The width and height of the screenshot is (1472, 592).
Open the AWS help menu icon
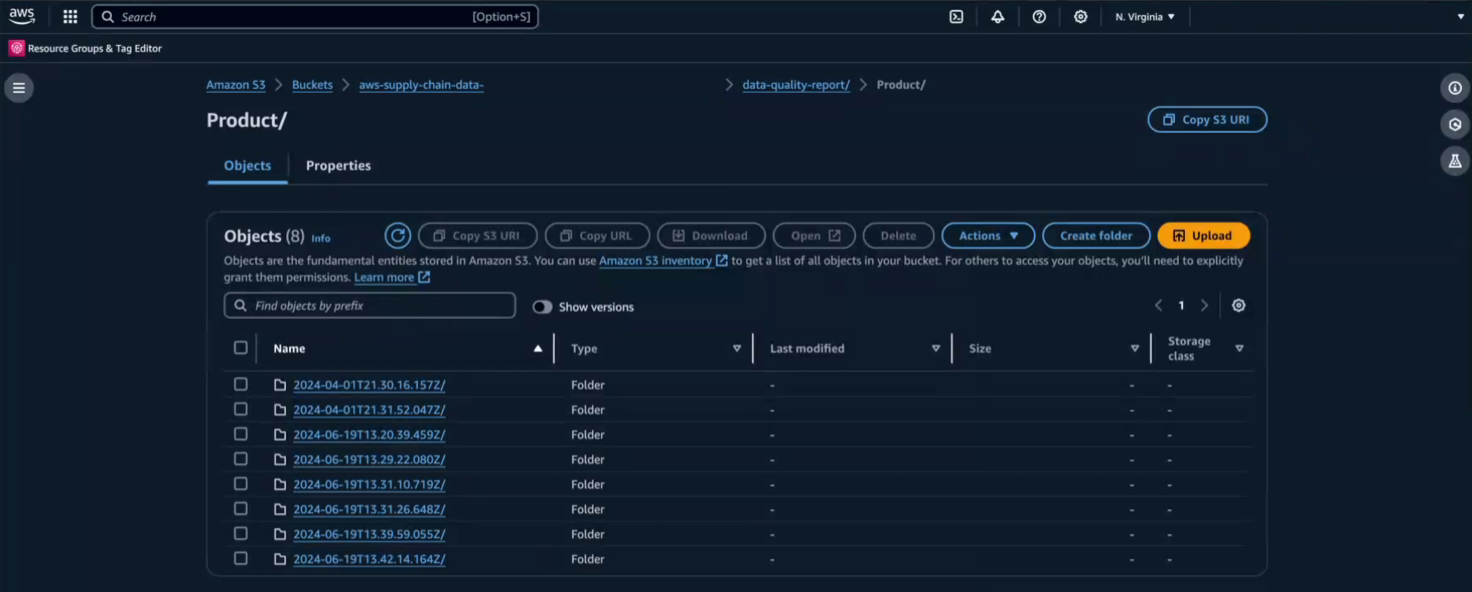tap(1039, 16)
